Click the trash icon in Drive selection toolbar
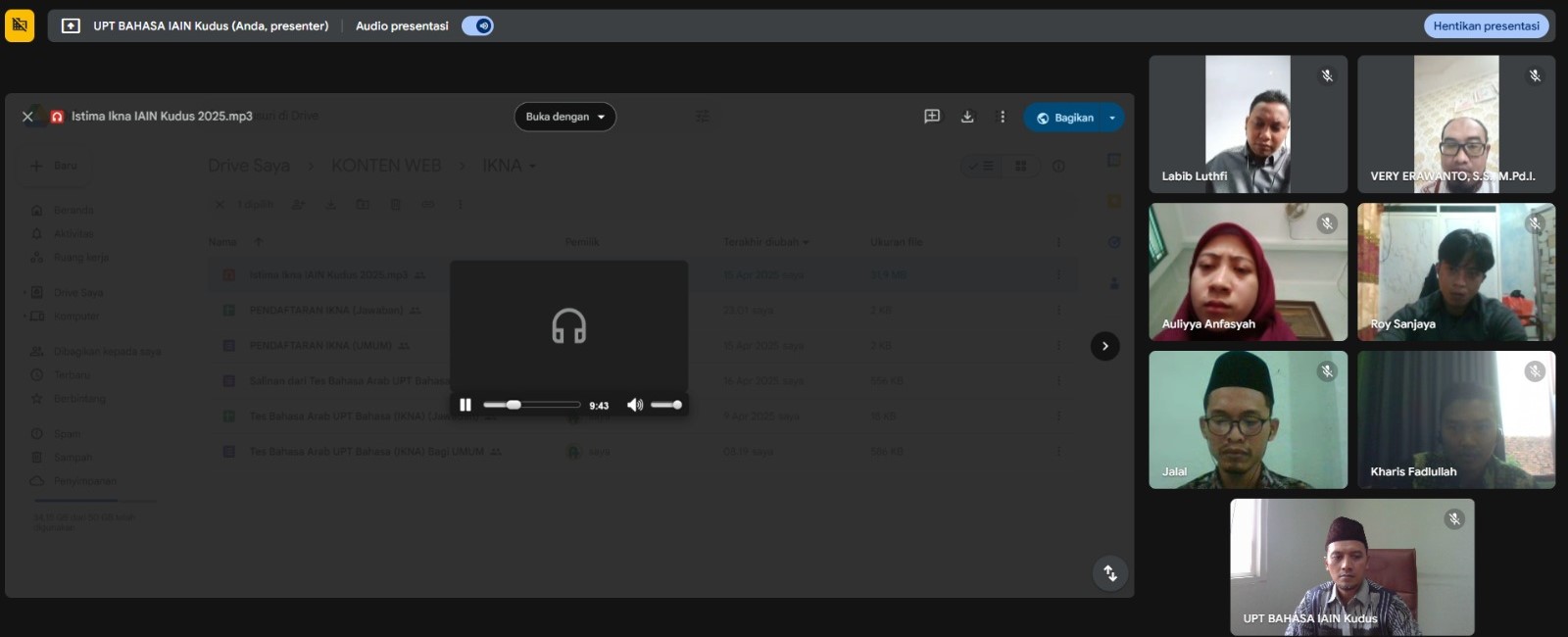 [x=395, y=205]
